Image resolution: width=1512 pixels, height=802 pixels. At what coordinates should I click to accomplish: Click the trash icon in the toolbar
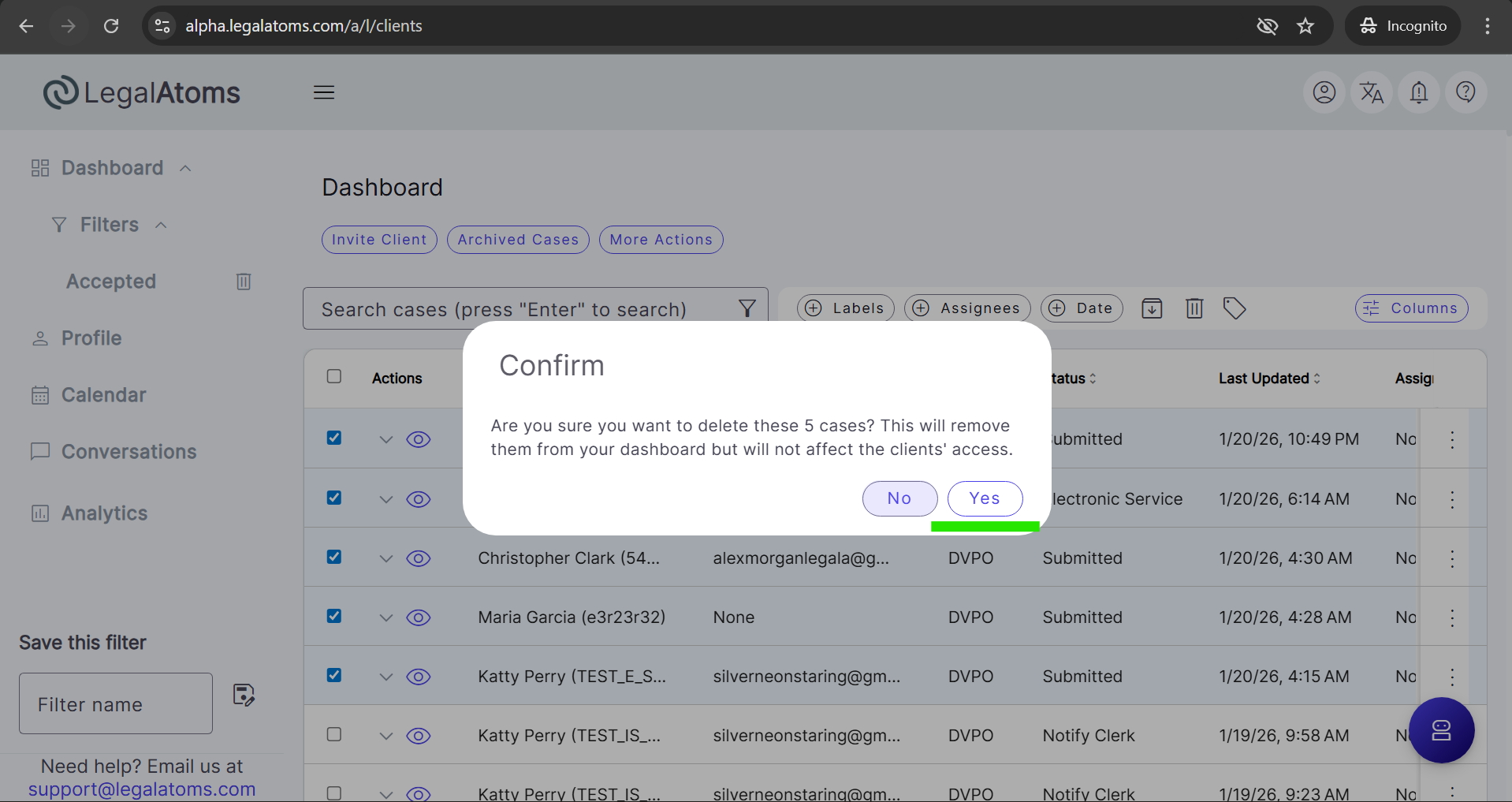coord(1194,308)
